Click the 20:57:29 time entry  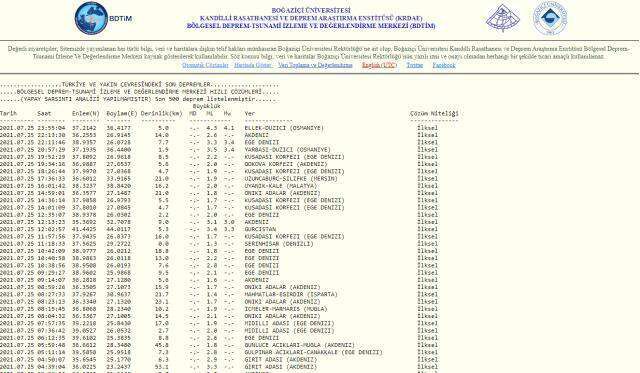(x=51, y=150)
